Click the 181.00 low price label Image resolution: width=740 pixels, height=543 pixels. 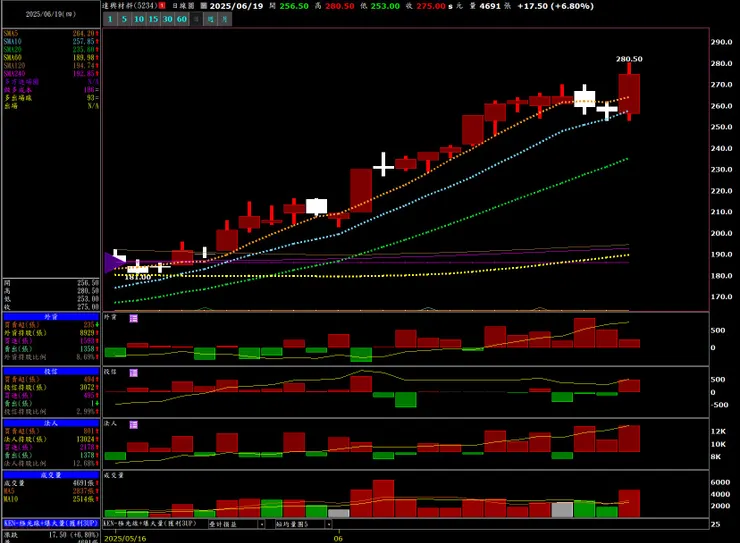(x=137, y=277)
